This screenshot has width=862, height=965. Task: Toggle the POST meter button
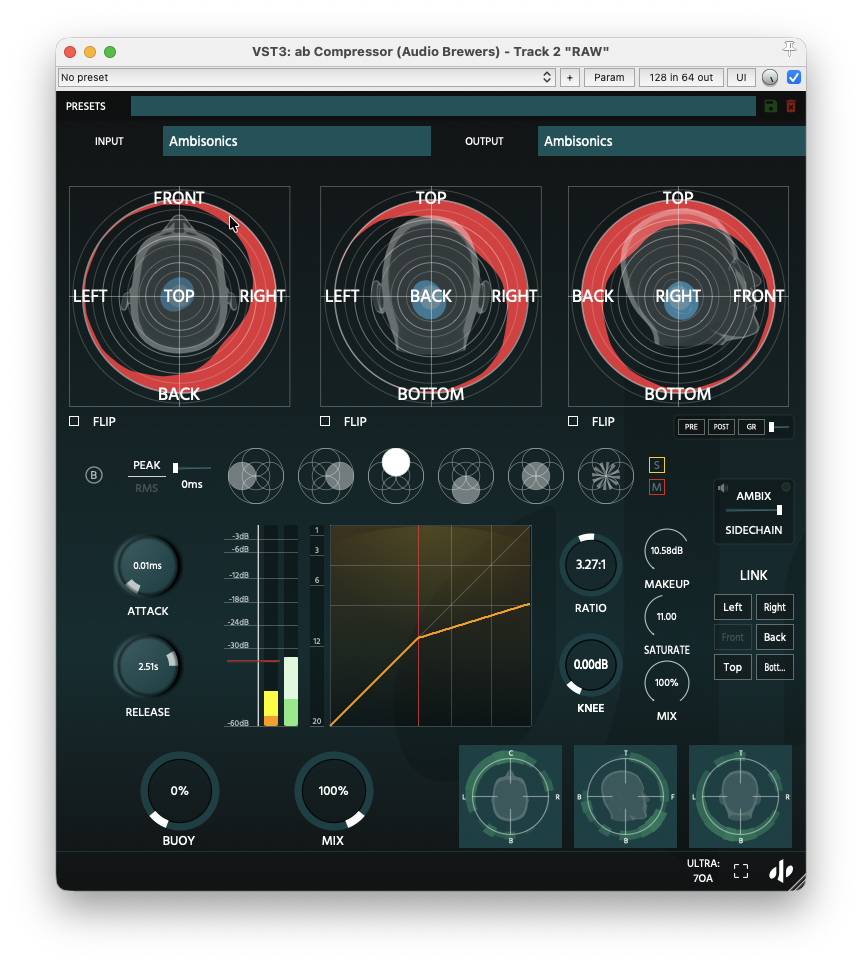(721, 426)
